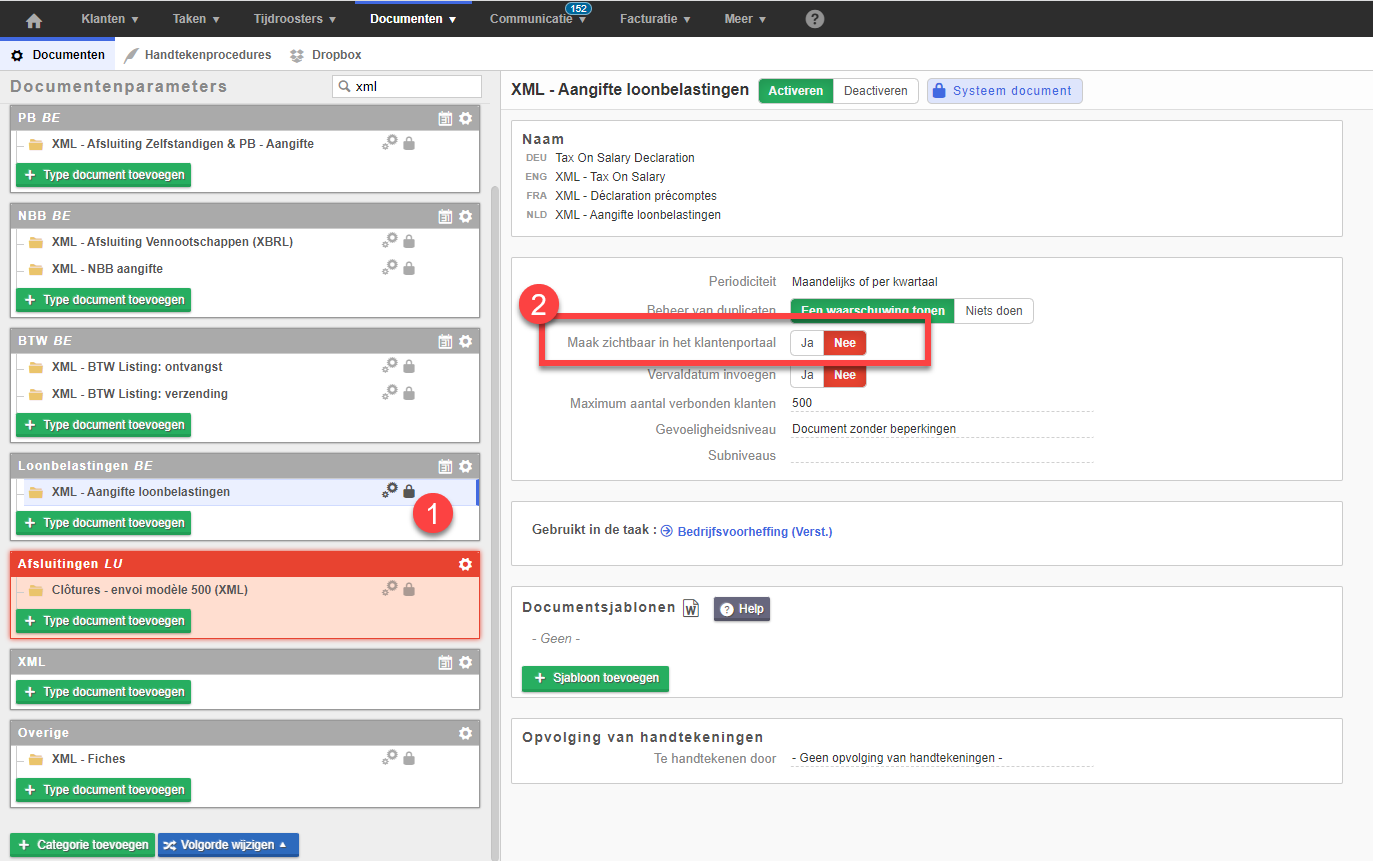Open gear settings for Overige category

(x=465, y=733)
